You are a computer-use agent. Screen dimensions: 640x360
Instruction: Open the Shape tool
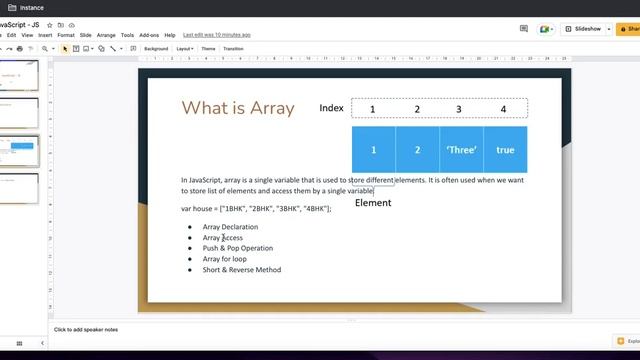tap(101, 49)
